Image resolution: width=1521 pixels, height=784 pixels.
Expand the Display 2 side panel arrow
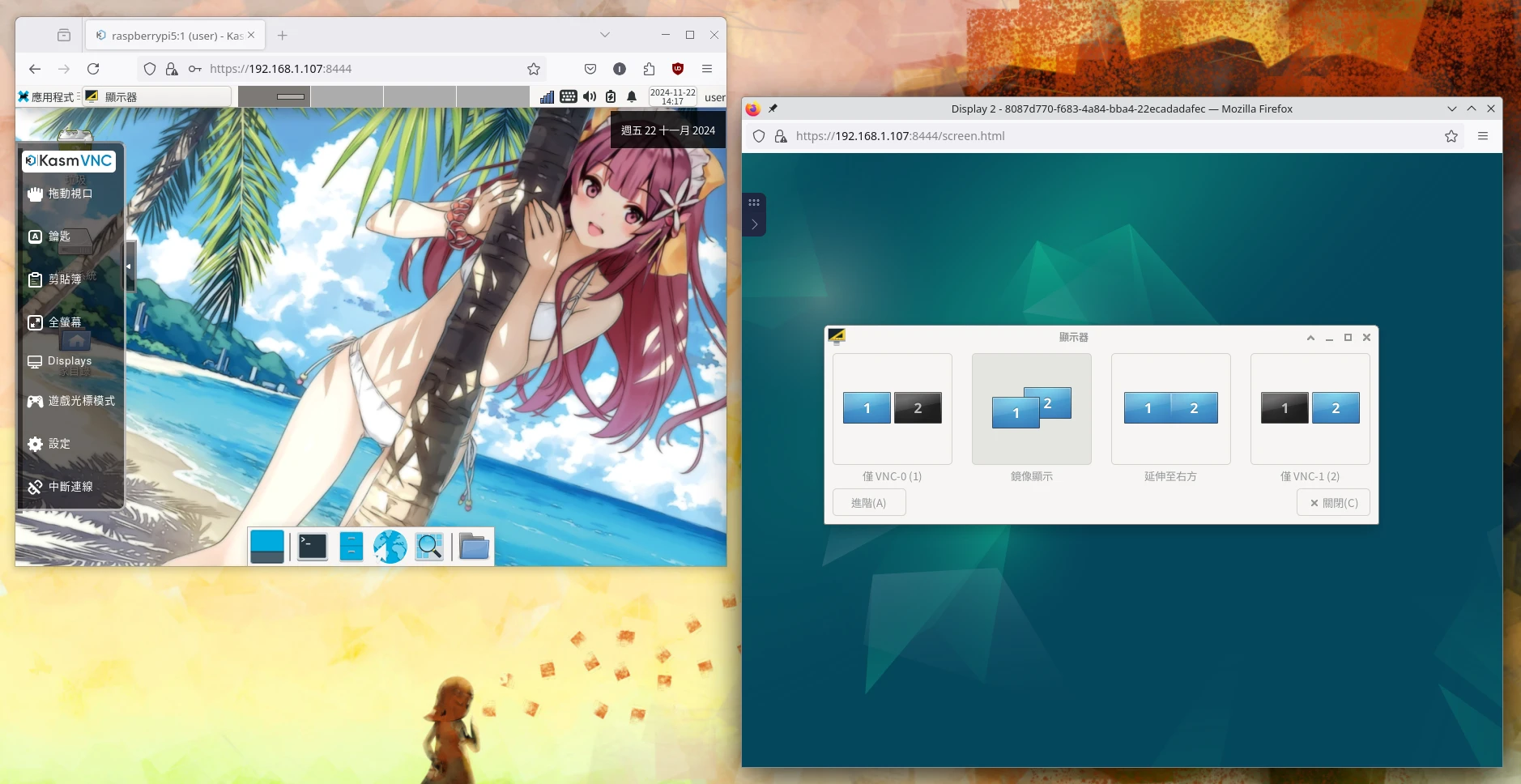coord(754,224)
